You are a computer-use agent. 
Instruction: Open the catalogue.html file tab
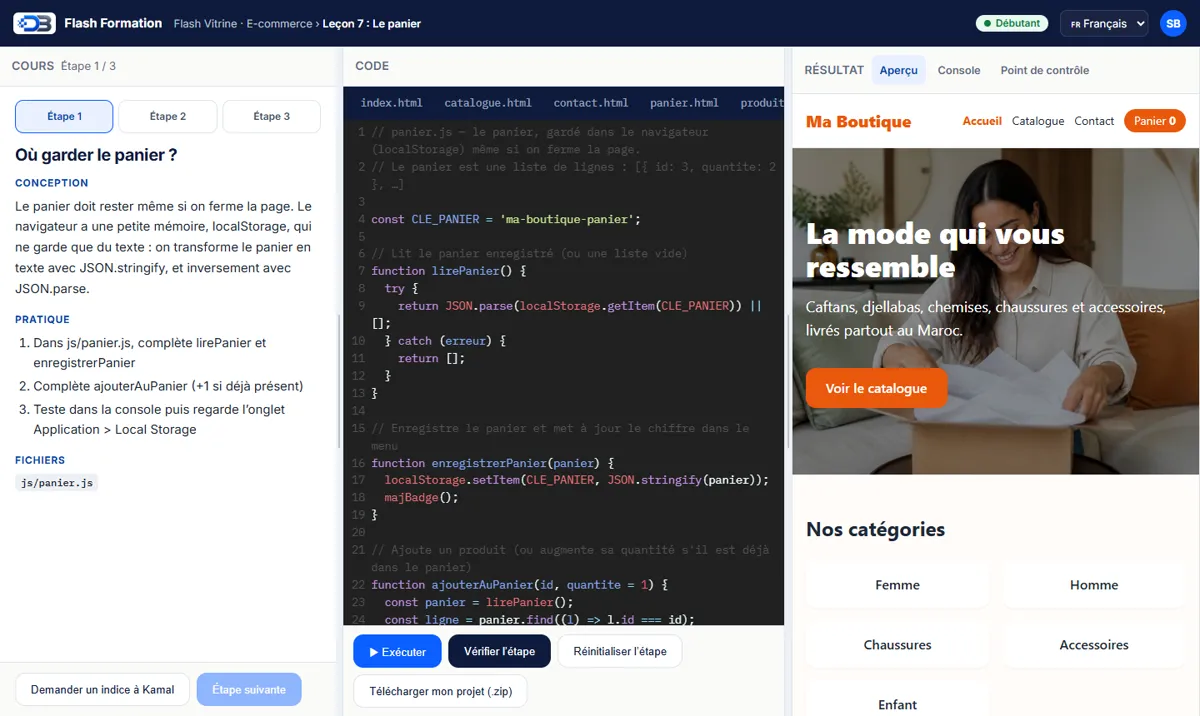tap(488, 102)
